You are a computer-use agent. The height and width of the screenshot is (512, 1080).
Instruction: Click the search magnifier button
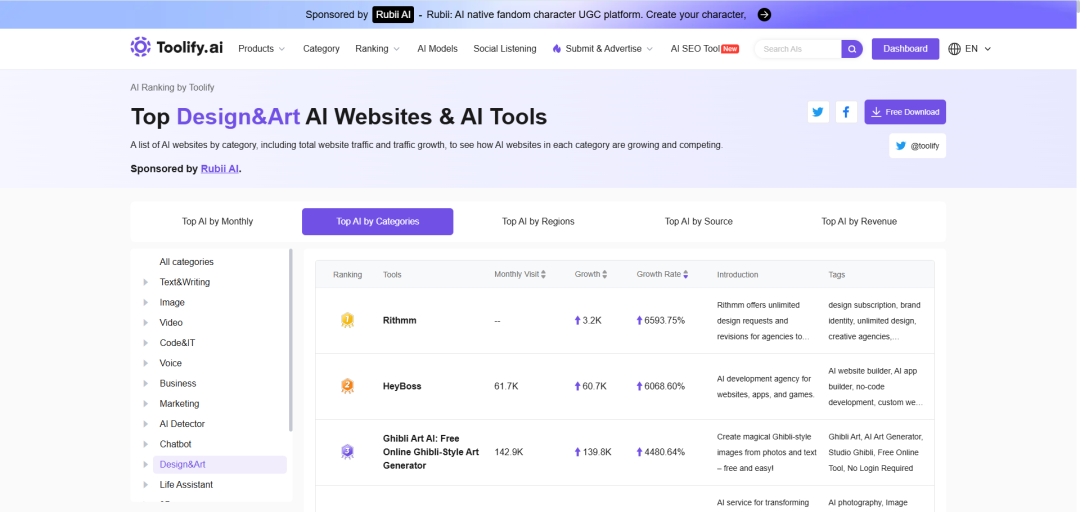click(x=852, y=49)
